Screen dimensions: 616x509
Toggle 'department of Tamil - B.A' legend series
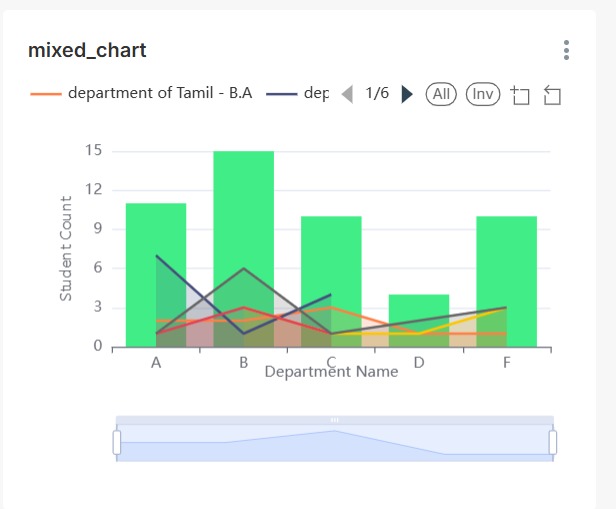click(159, 94)
